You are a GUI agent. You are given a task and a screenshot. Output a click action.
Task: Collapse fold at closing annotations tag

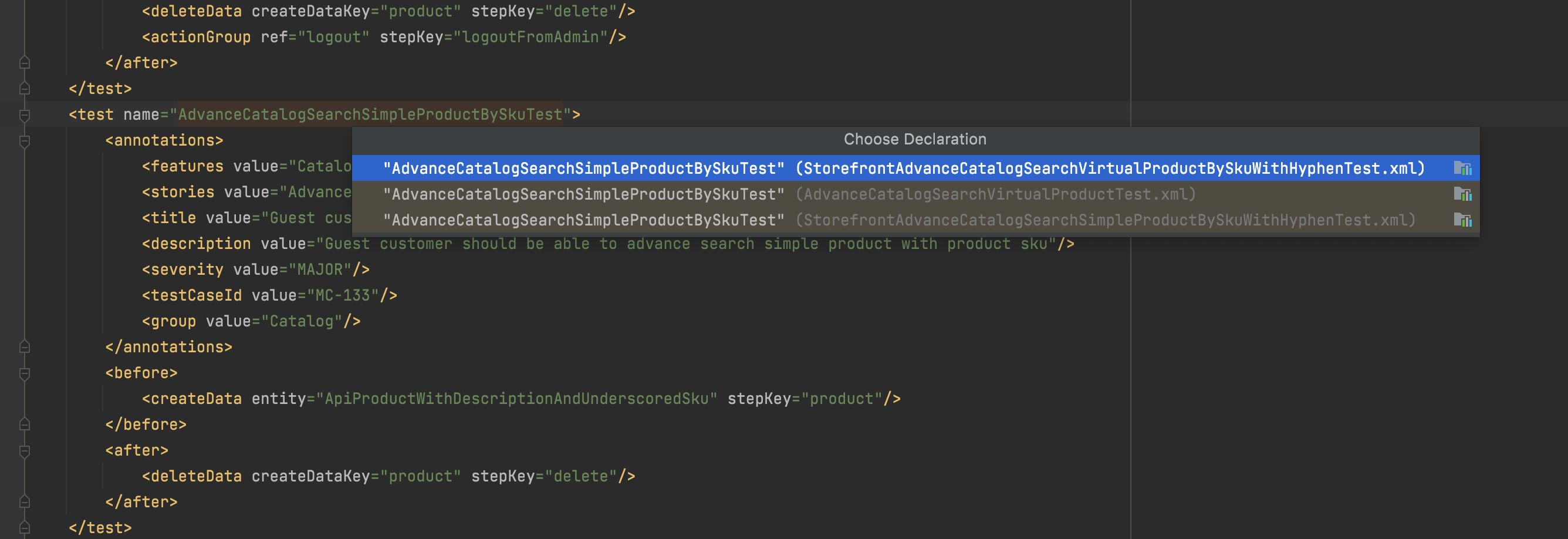(x=24, y=346)
